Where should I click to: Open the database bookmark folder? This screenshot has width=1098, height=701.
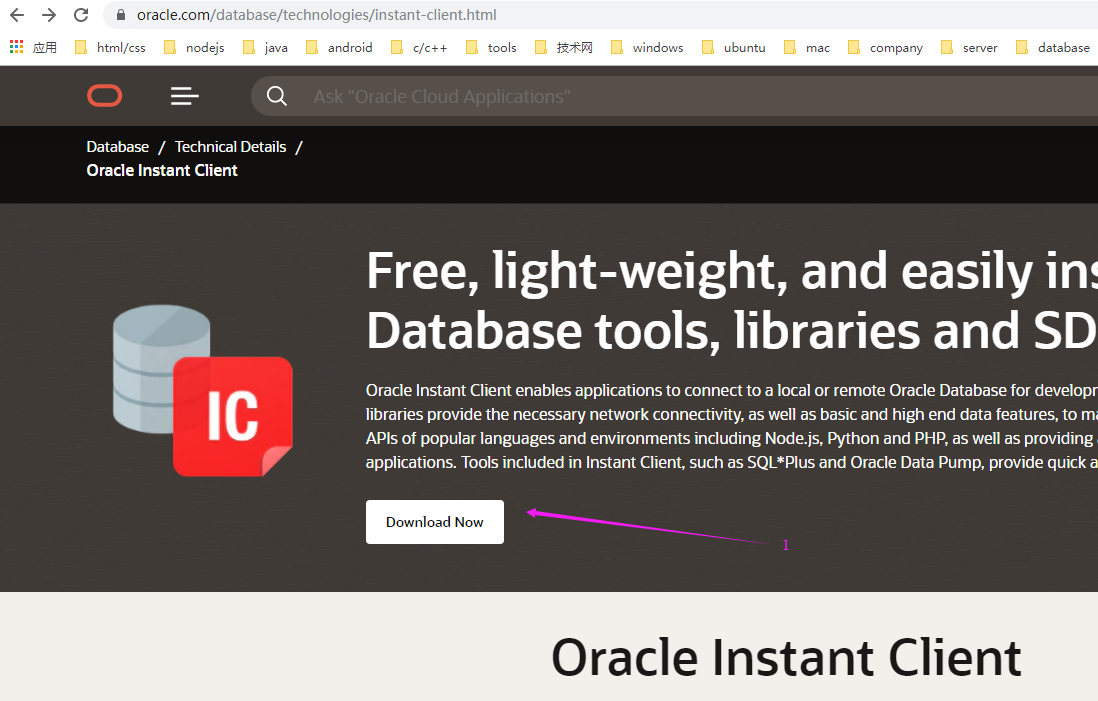(x=1053, y=47)
